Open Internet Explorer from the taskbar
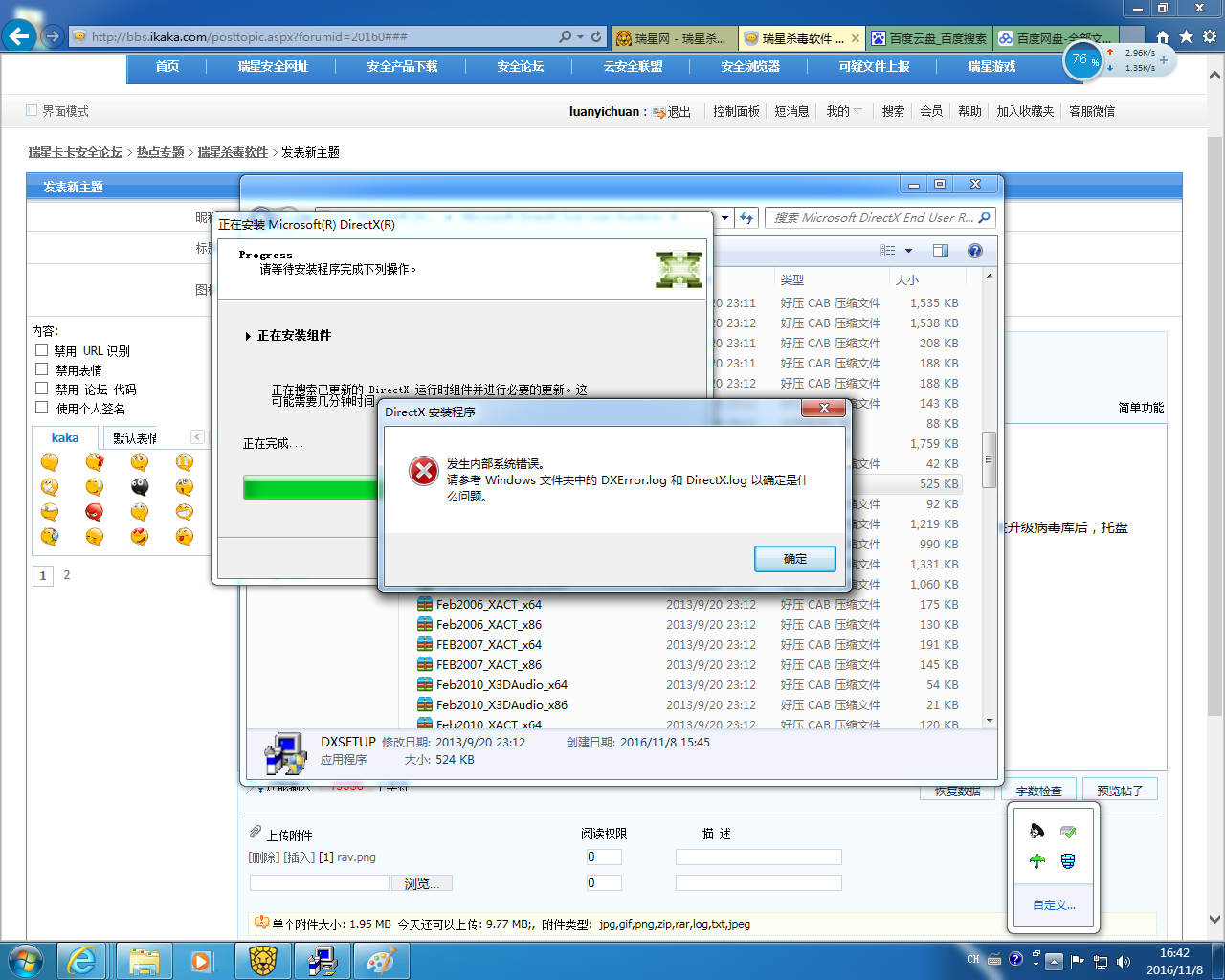 tap(82, 961)
